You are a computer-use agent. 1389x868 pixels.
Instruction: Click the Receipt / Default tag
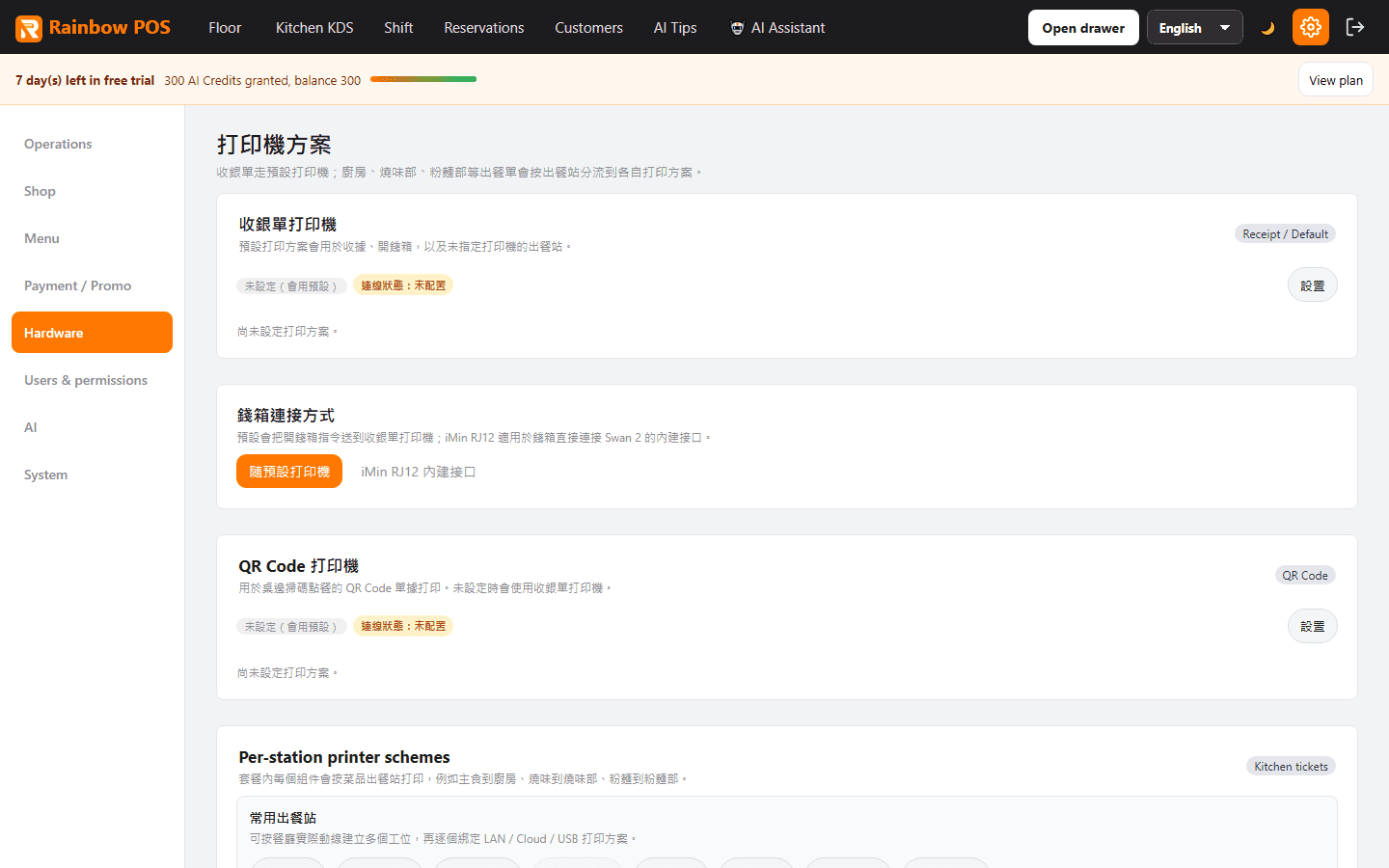click(x=1285, y=234)
